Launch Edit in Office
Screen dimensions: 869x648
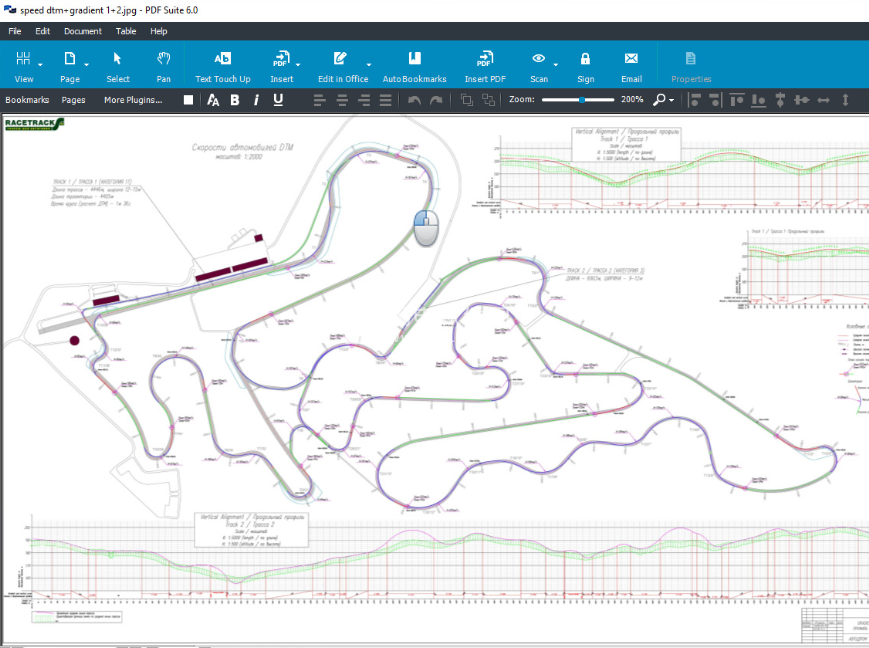click(x=343, y=66)
